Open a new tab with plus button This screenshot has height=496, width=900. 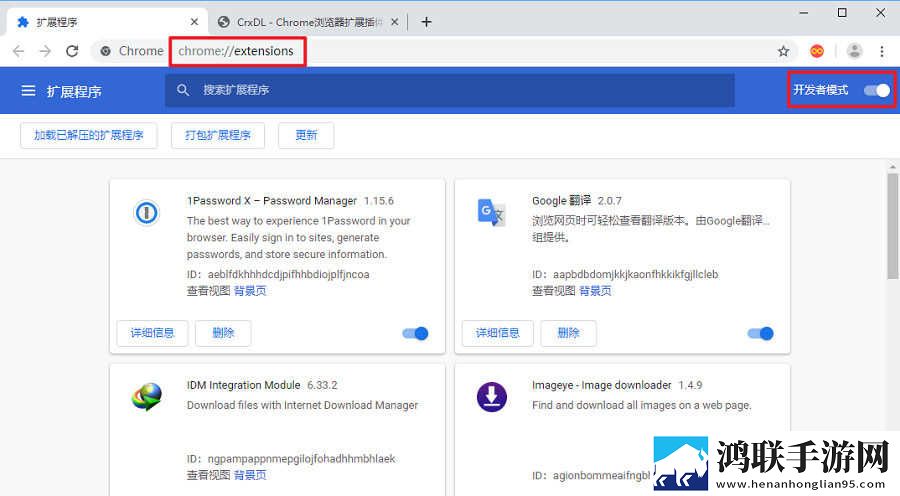tap(426, 22)
